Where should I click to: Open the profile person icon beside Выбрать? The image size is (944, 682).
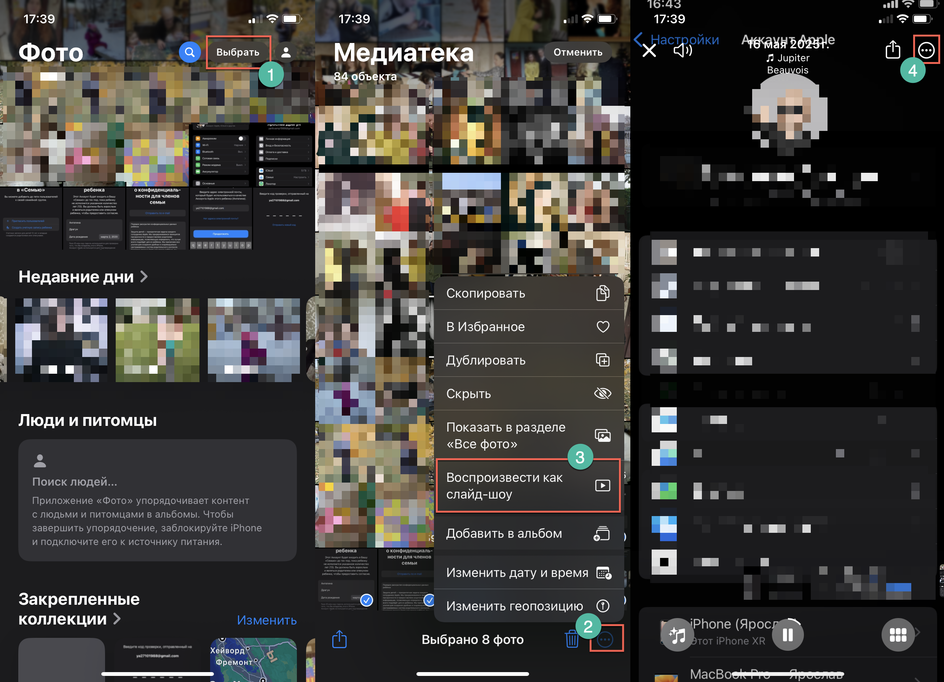[286, 52]
